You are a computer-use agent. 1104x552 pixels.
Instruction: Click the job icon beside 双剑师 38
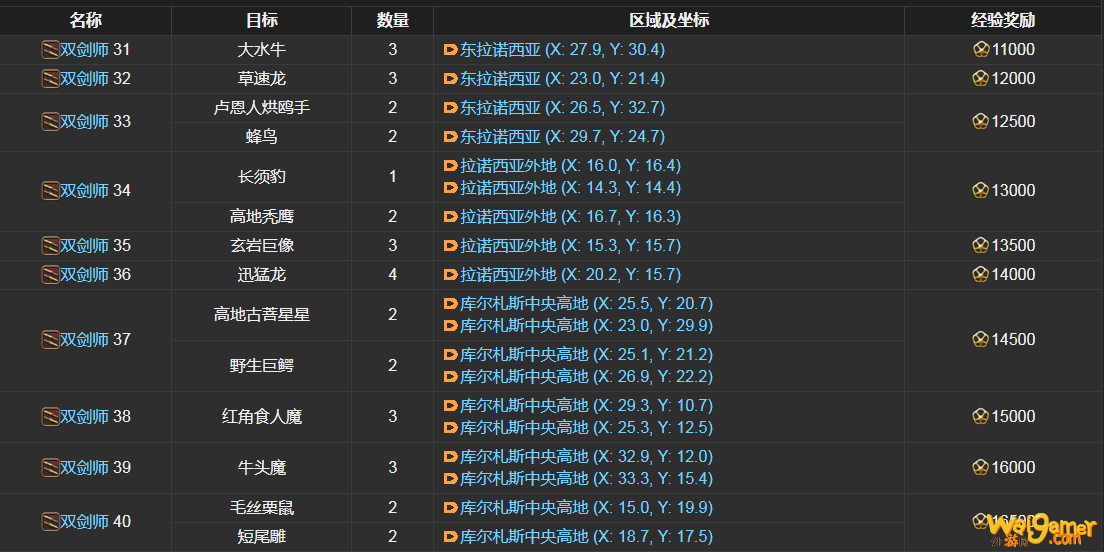point(50,417)
